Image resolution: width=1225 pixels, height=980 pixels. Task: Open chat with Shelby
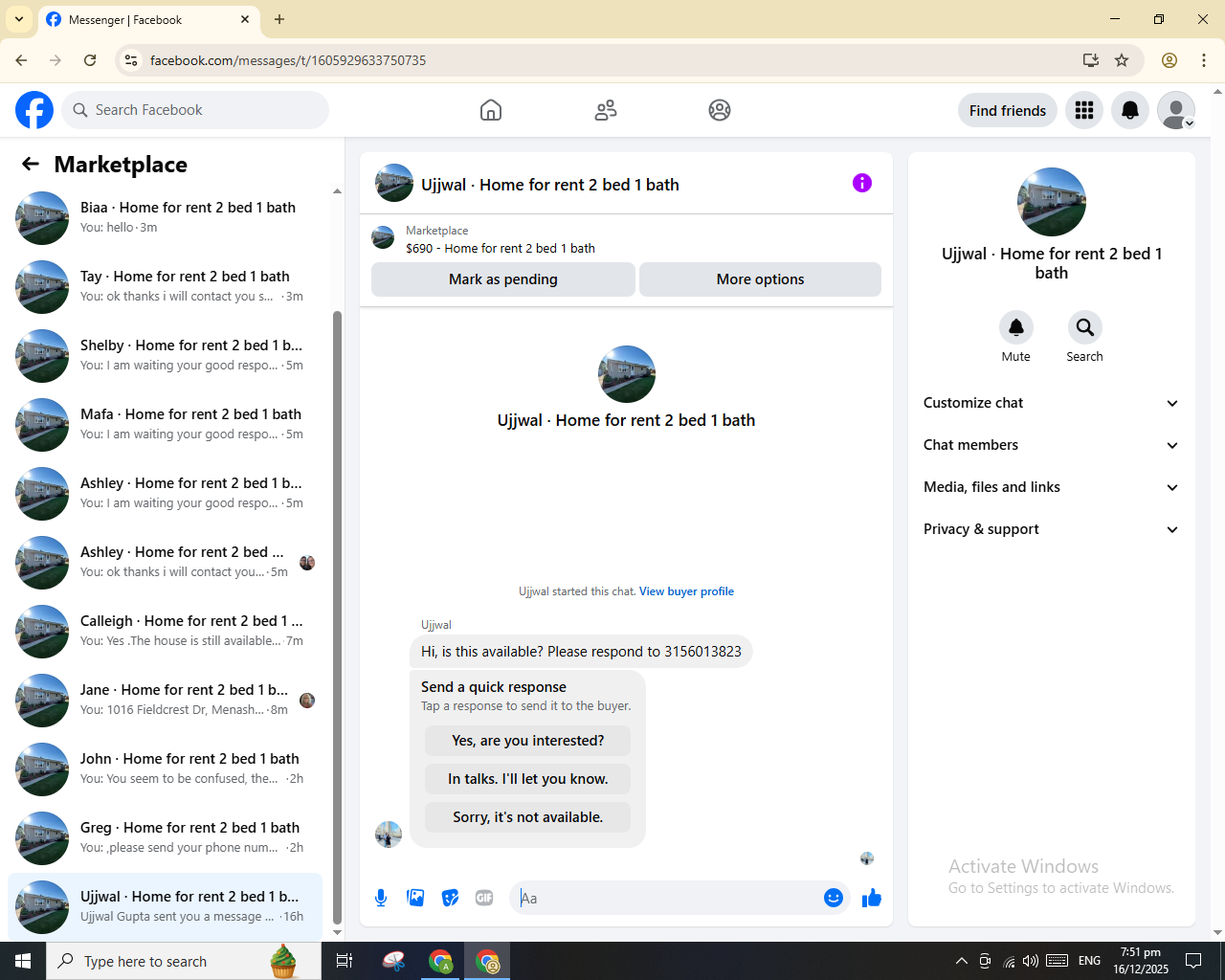pyautogui.click(x=165, y=356)
